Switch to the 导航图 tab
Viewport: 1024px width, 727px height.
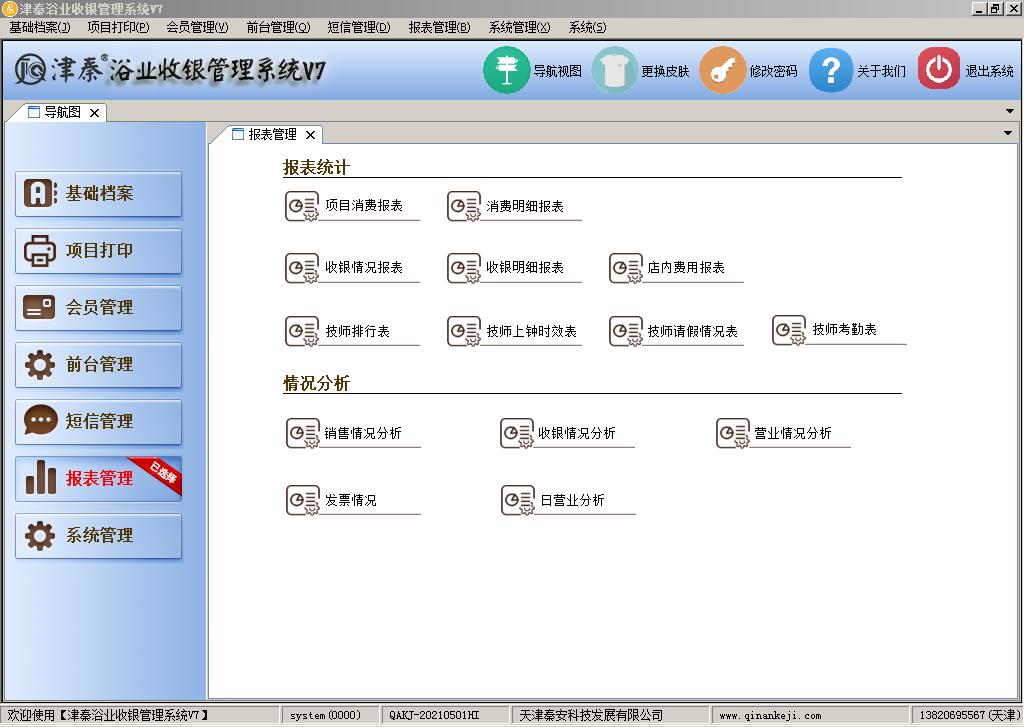pos(61,112)
